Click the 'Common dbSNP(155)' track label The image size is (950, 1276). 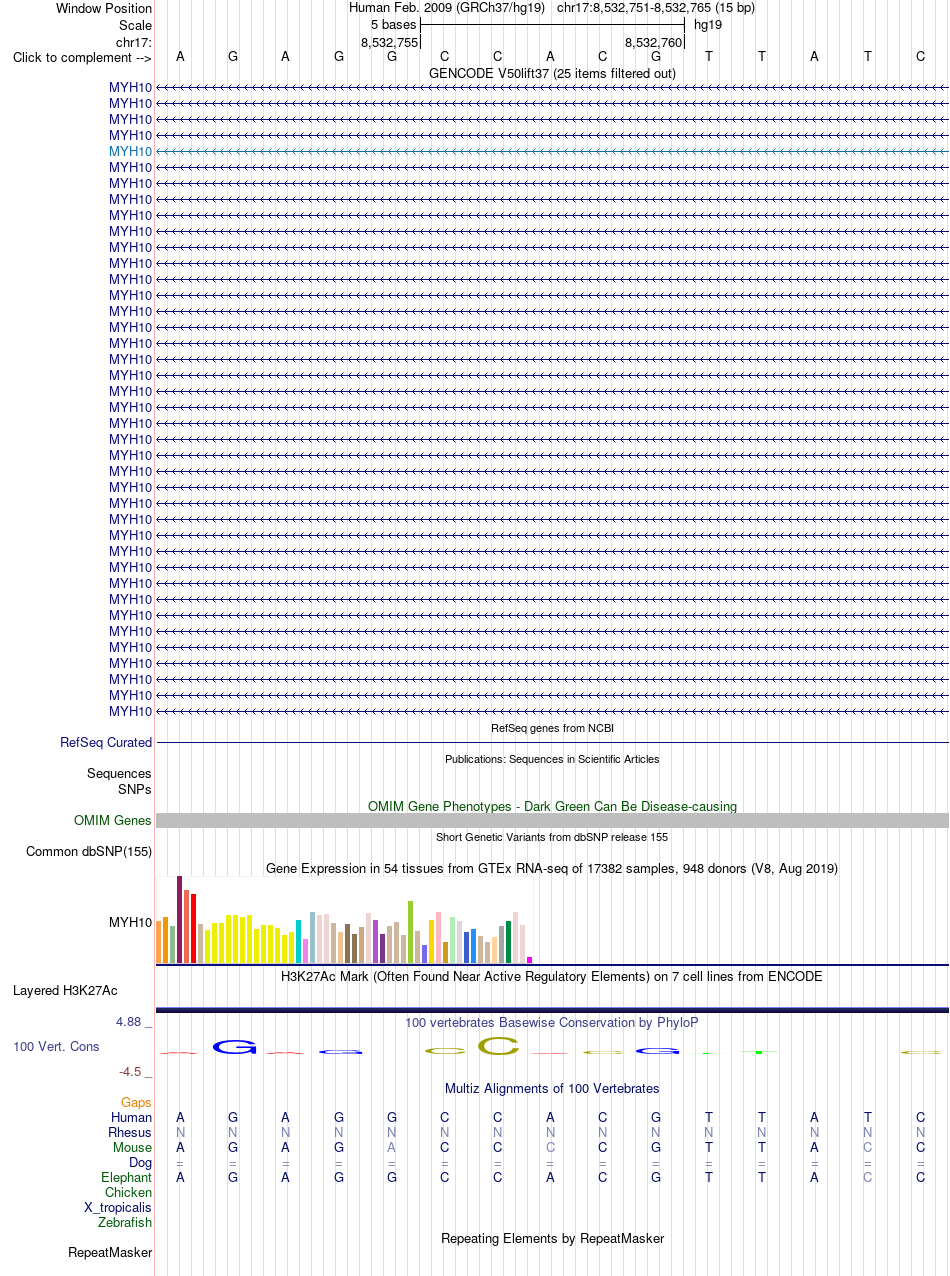[x=89, y=852]
